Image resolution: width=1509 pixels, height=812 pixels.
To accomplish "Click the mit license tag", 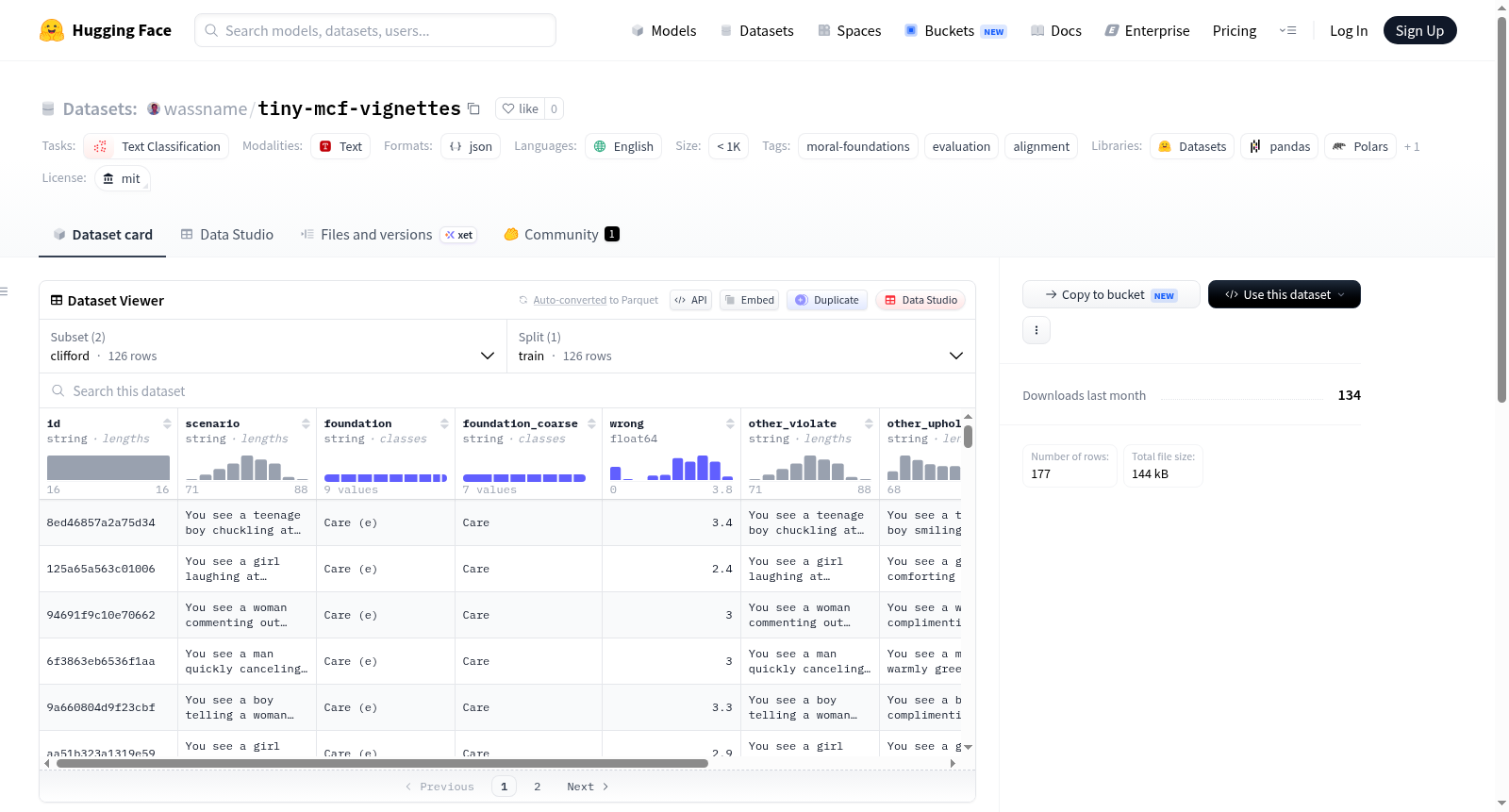I will [x=123, y=178].
